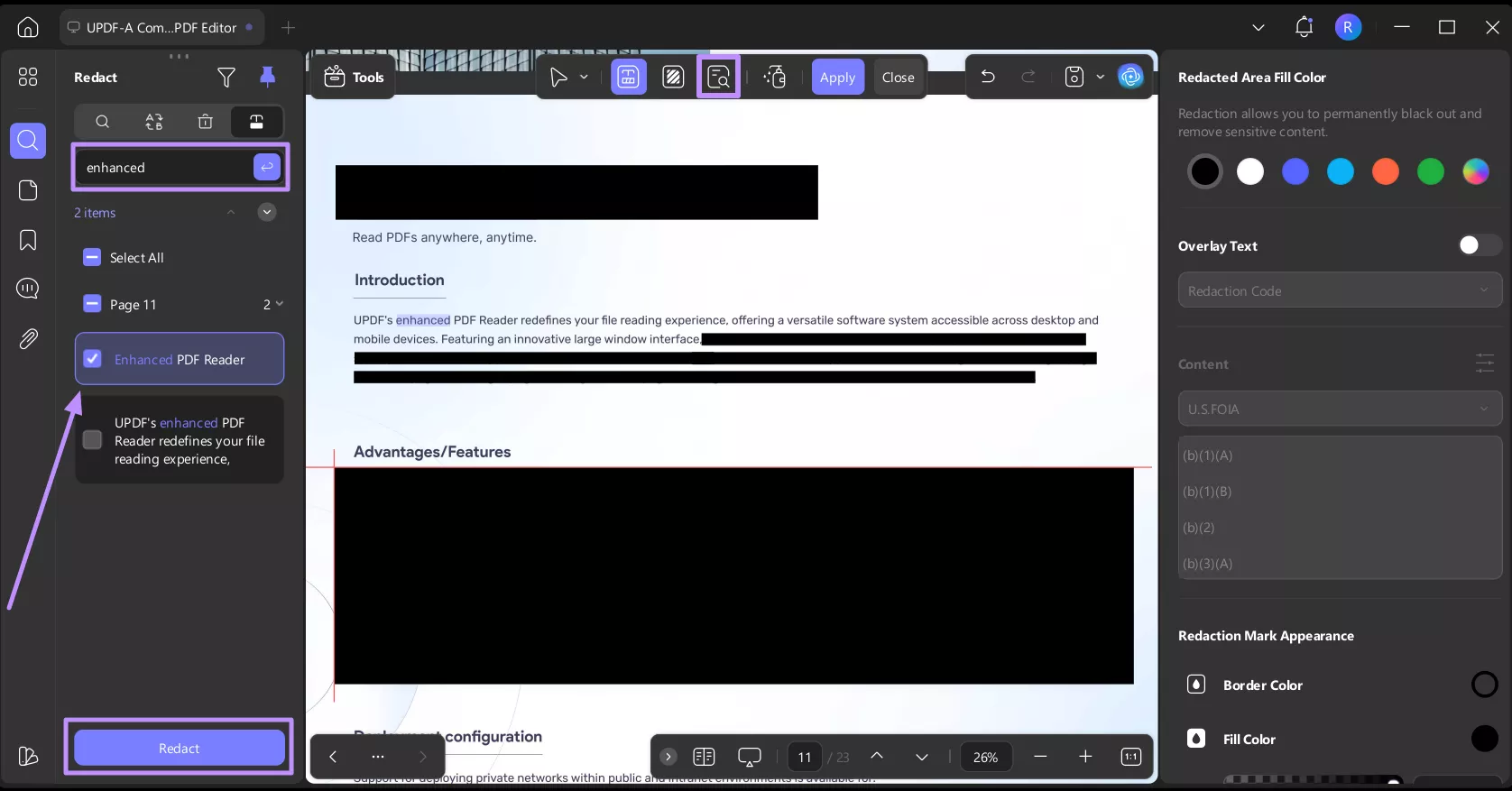Open the notifications bell icon
This screenshot has width=1512, height=791.
pos(1304,27)
